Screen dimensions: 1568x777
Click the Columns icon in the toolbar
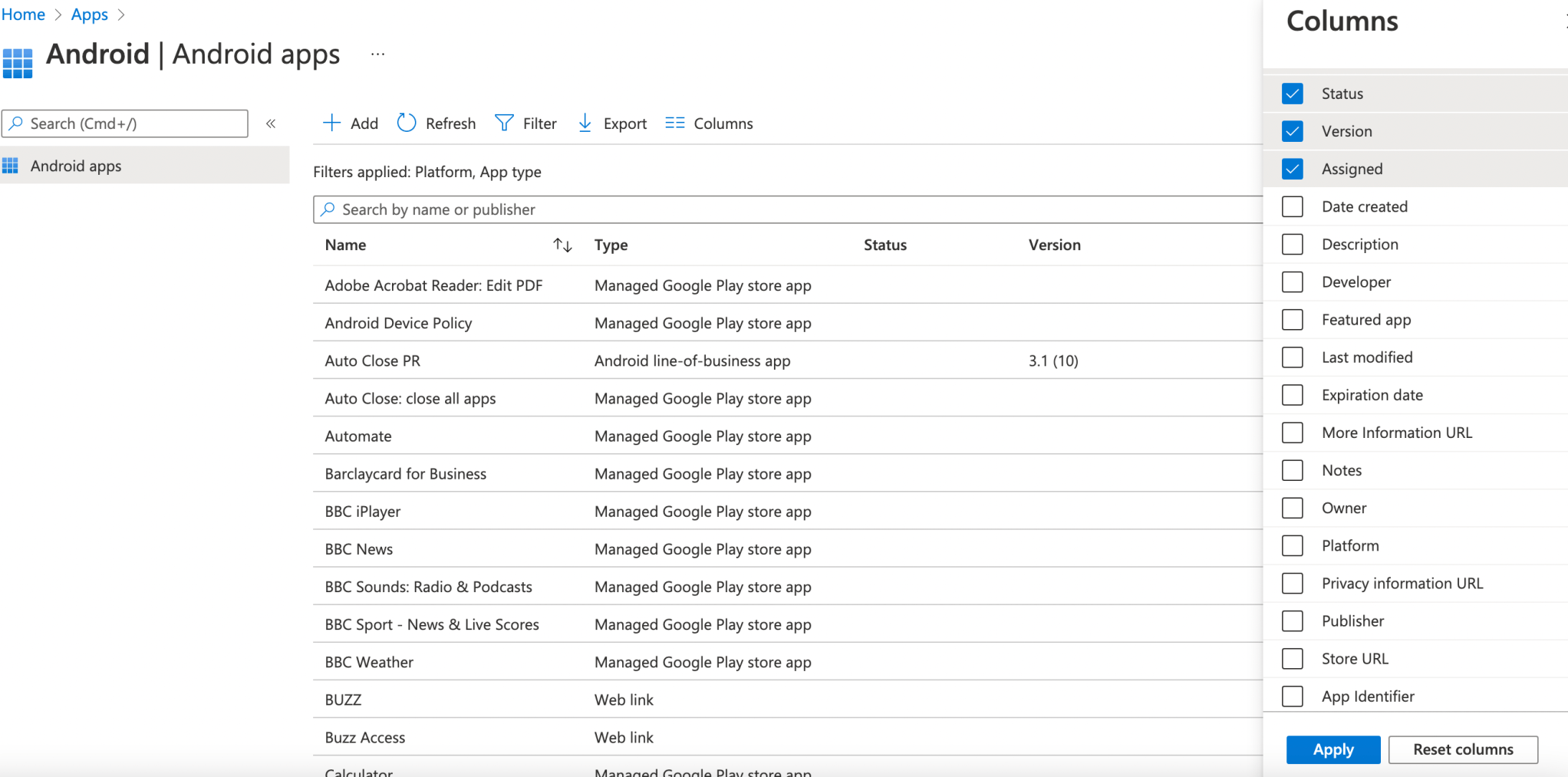coord(674,123)
